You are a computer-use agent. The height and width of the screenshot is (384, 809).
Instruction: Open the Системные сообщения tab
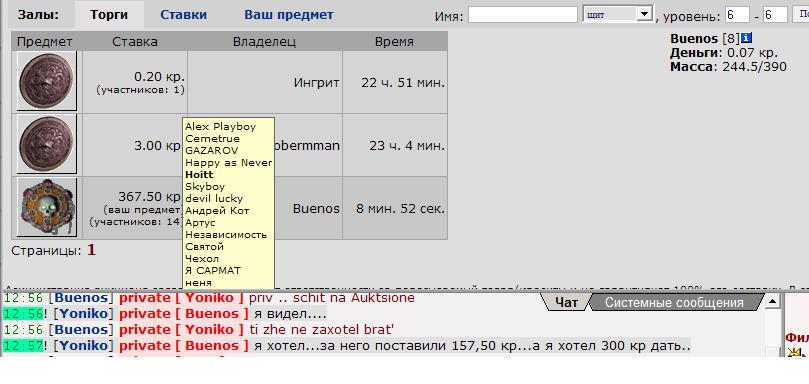tap(674, 302)
